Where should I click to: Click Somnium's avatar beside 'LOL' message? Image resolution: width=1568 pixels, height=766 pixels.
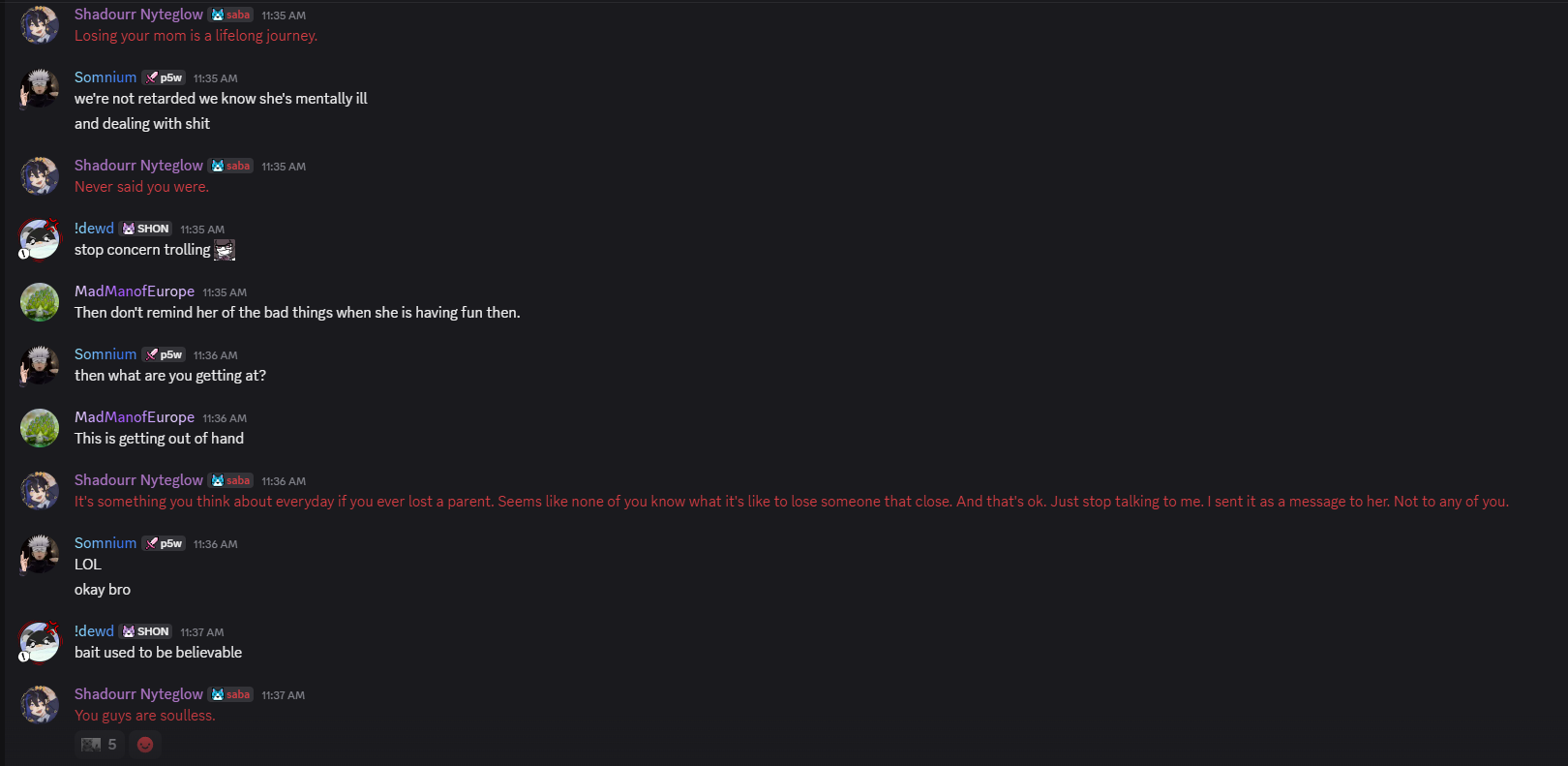click(40, 553)
